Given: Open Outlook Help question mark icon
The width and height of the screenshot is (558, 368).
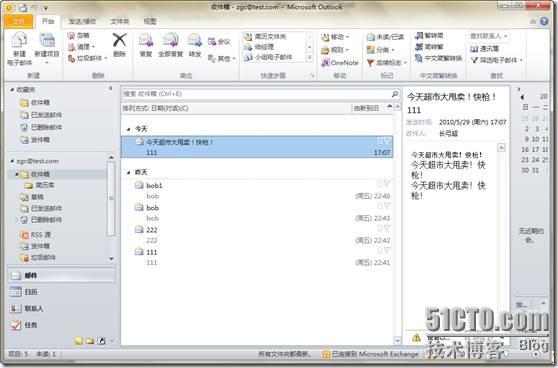Looking at the screenshot, I should point(544,21).
